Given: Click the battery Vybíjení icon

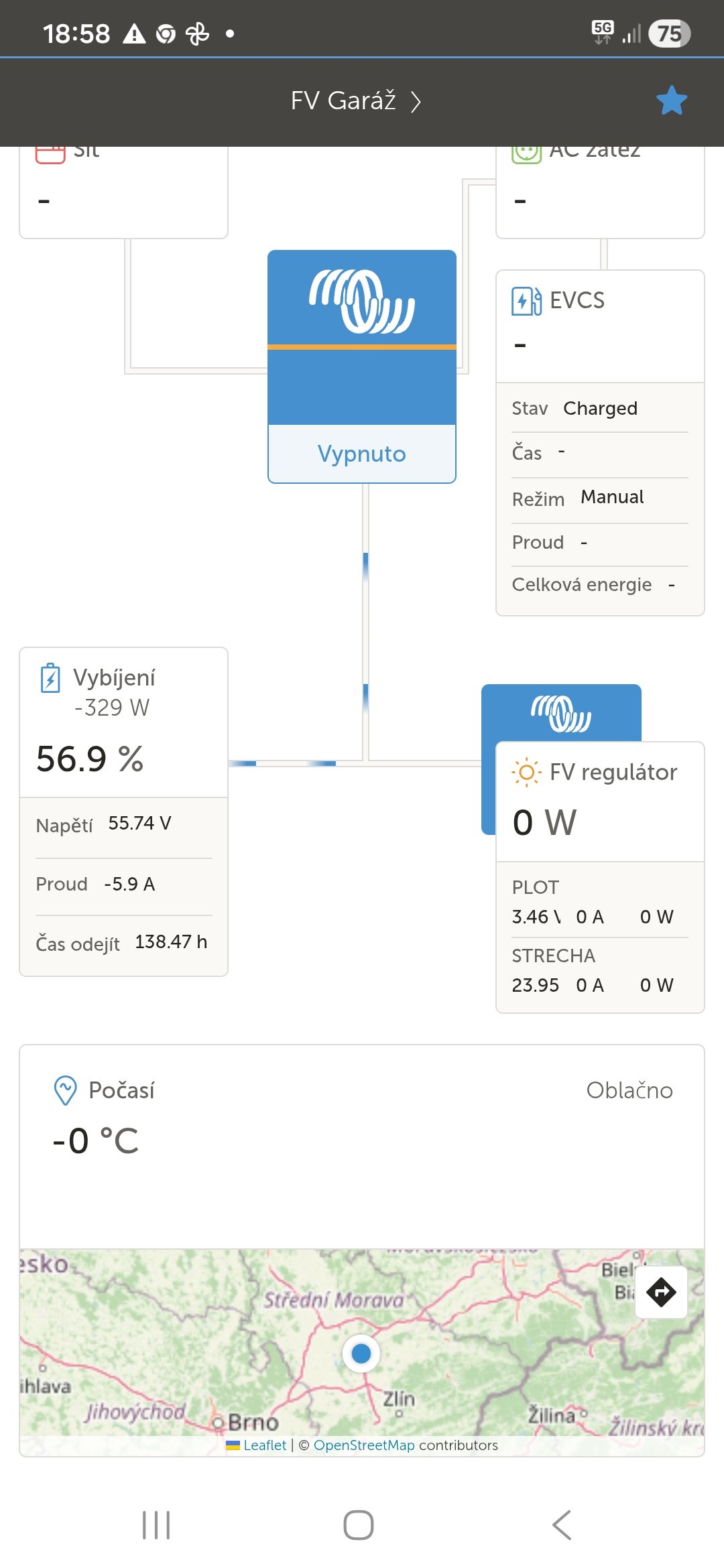Looking at the screenshot, I should pyautogui.click(x=50, y=677).
